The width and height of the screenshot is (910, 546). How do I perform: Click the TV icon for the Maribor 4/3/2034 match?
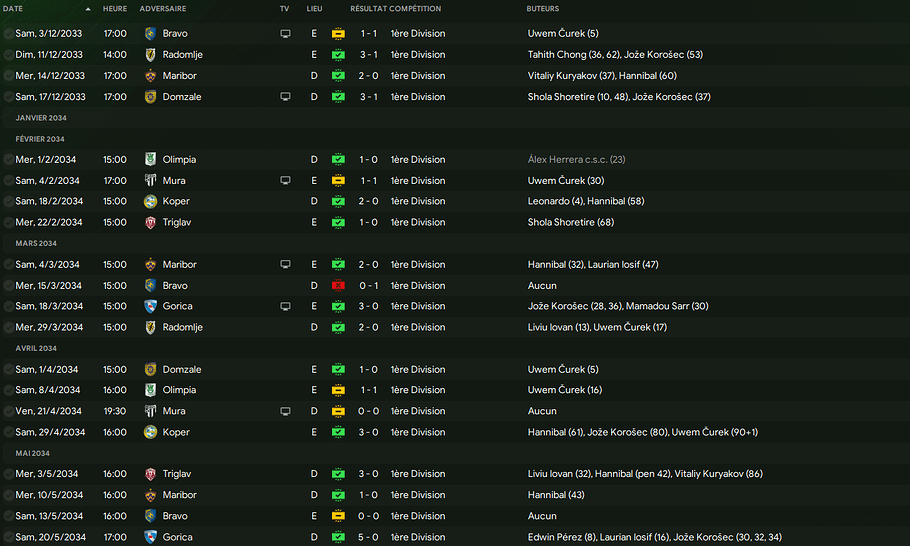pos(285,265)
